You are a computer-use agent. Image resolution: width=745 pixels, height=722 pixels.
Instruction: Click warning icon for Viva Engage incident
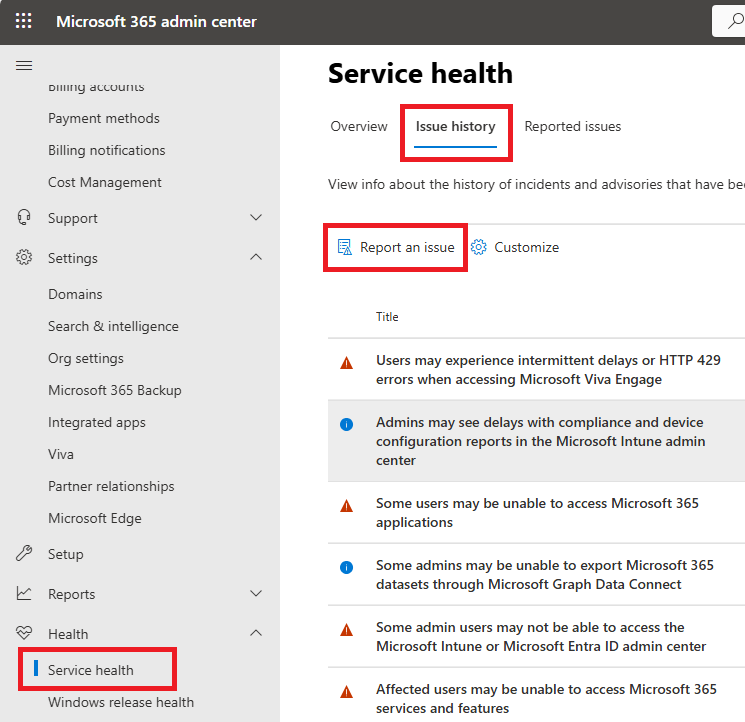(x=346, y=363)
